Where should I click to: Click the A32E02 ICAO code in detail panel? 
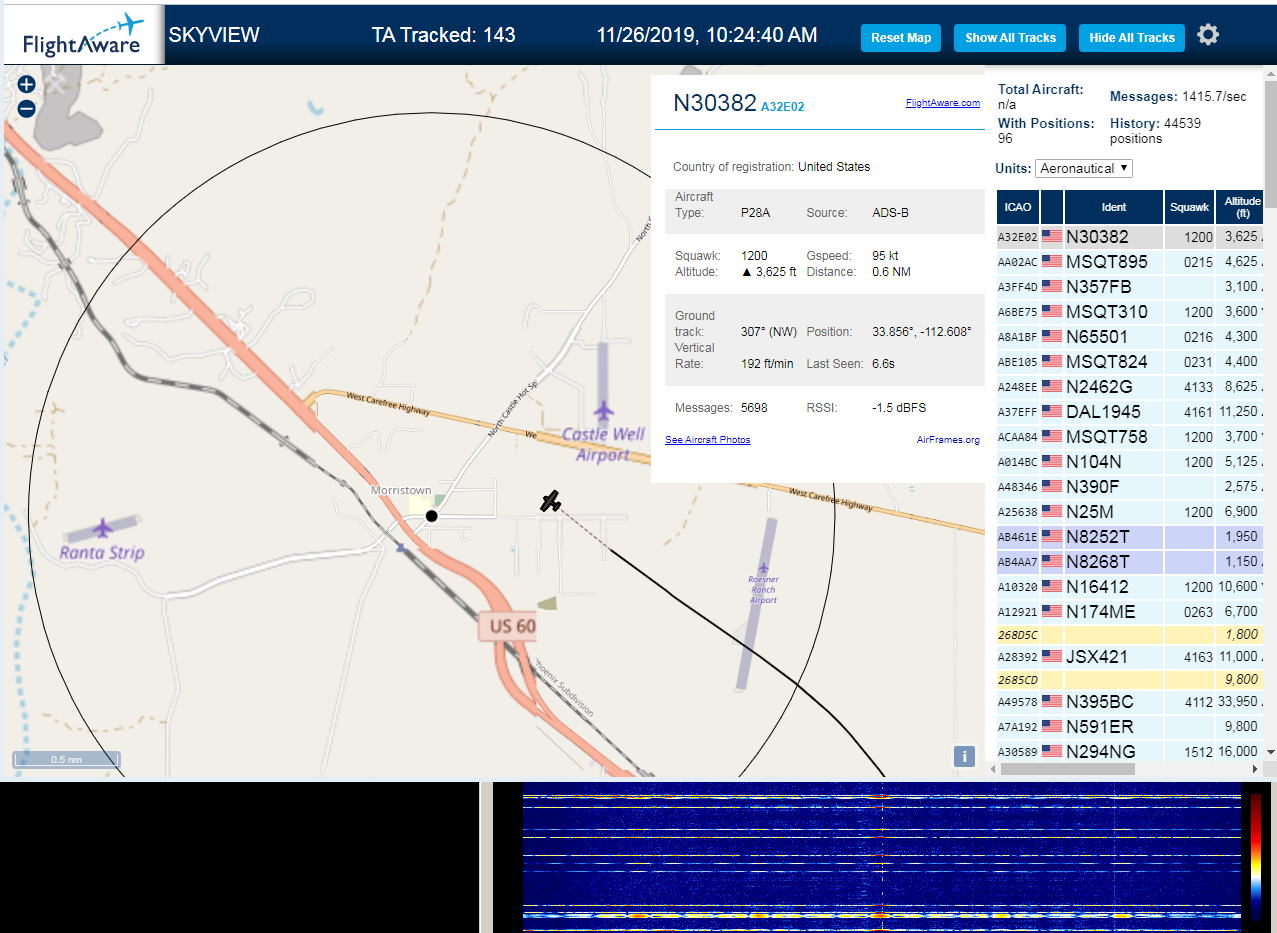(x=782, y=106)
